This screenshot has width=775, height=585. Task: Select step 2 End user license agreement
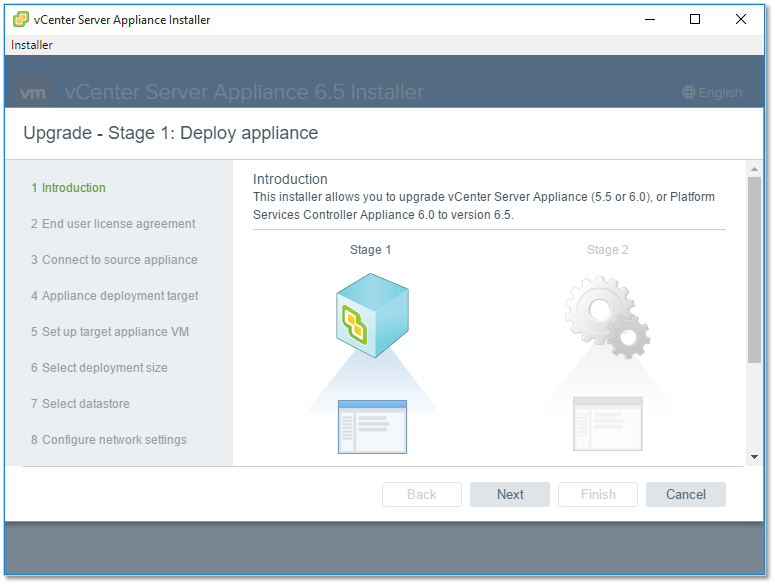pyautogui.click(x=113, y=224)
